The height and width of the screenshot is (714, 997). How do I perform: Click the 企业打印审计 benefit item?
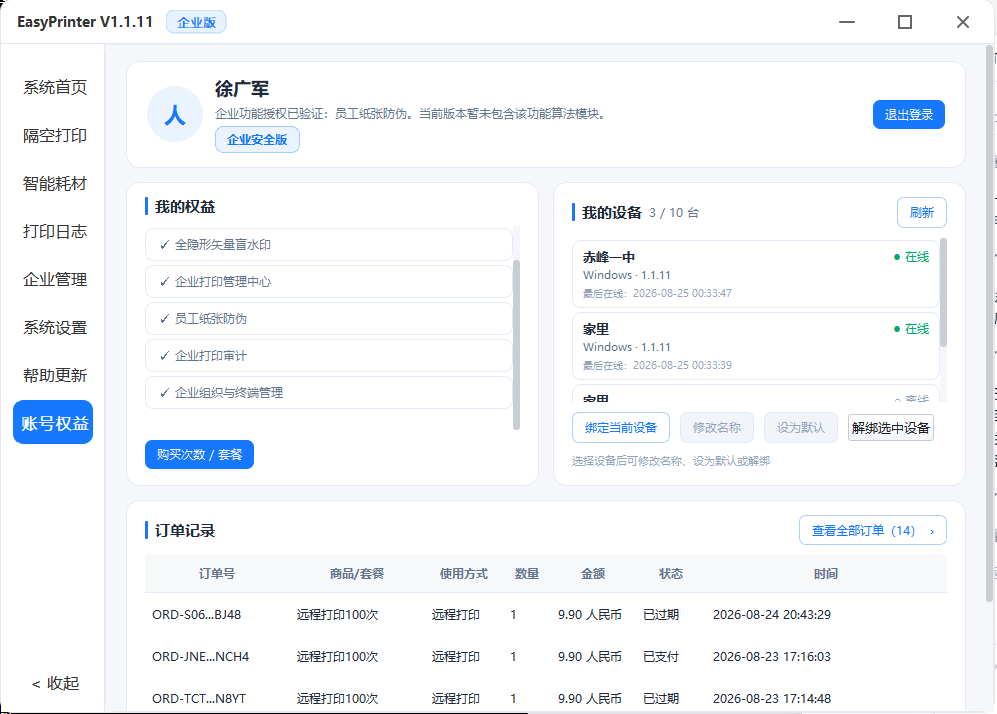tap(329, 355)
